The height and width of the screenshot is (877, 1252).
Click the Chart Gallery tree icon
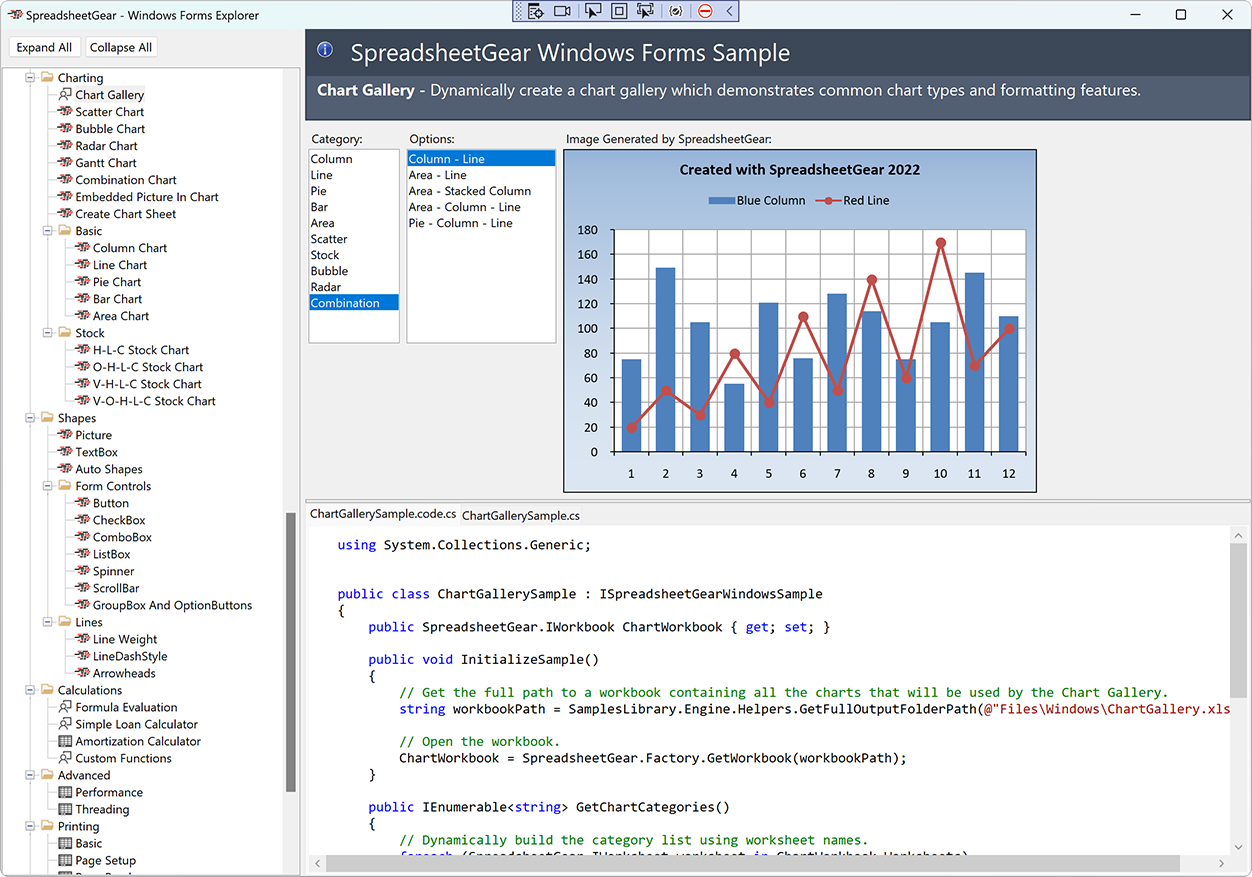[x=65, y=95]
